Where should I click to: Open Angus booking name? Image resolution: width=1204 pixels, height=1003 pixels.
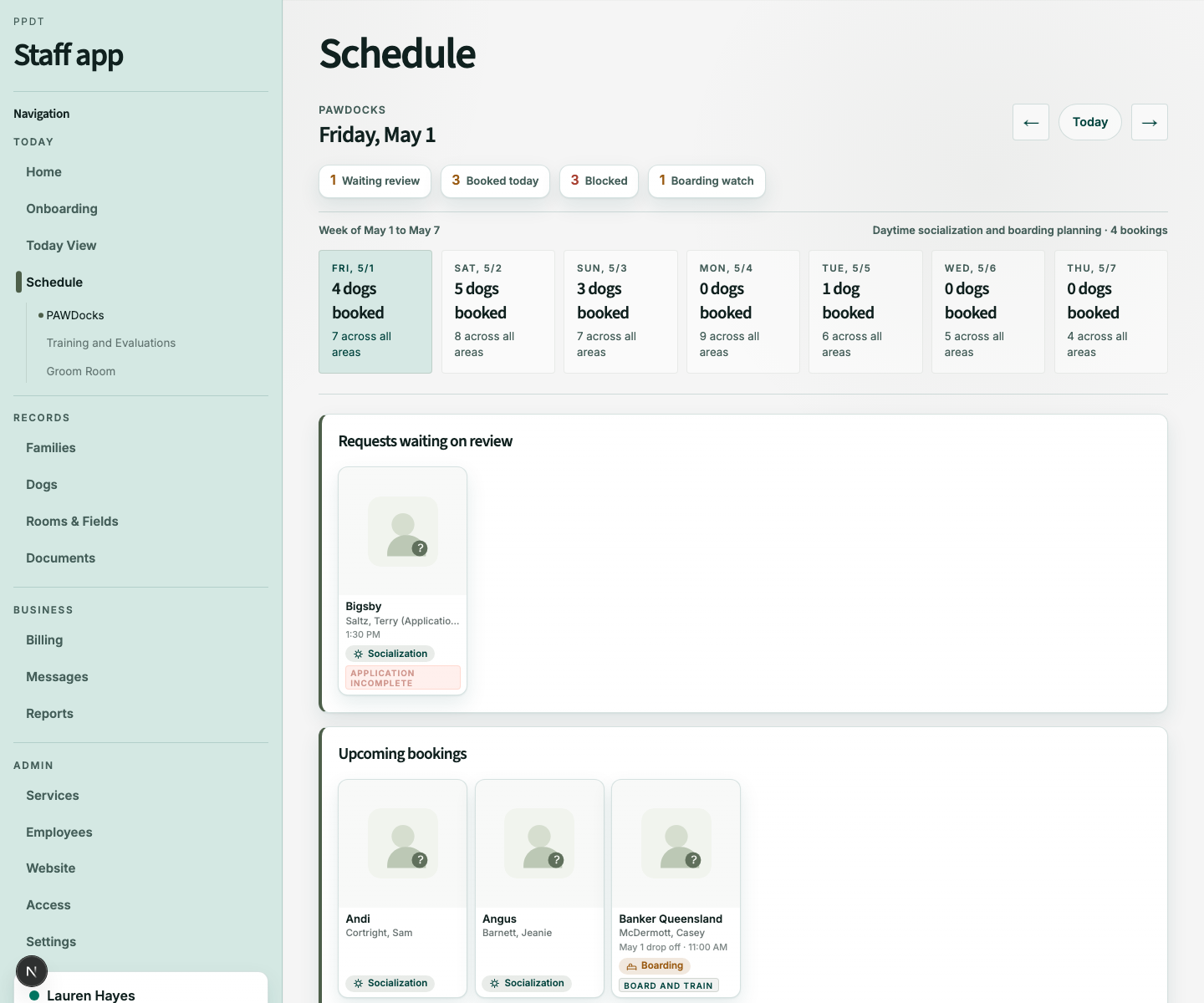(499, 919)
